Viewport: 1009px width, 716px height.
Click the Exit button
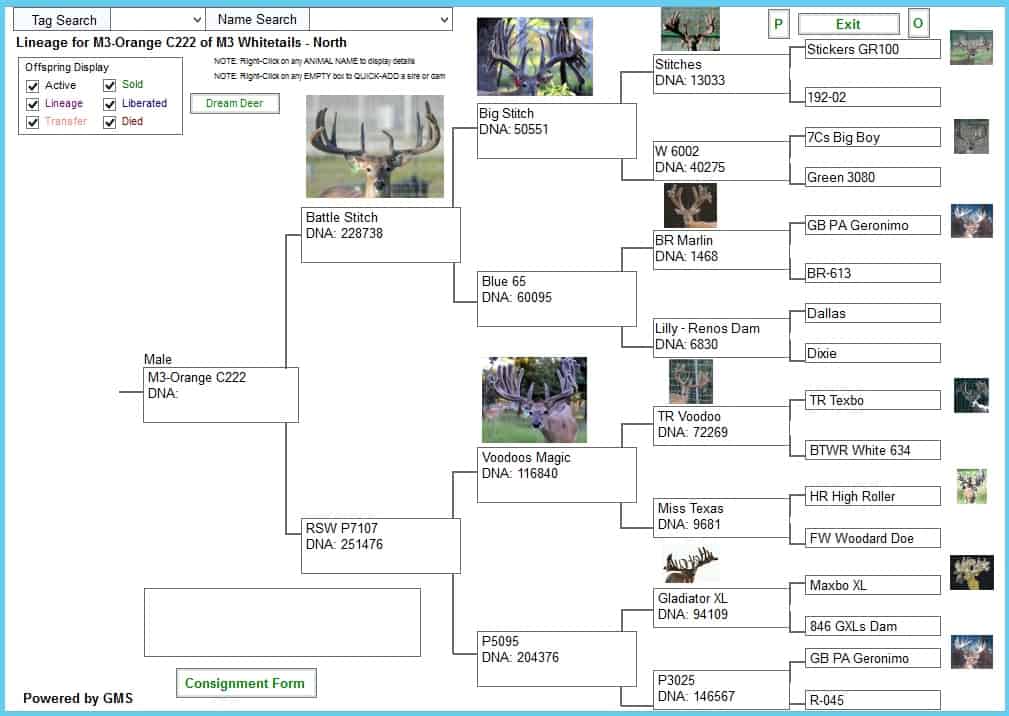click(x=848, y=24)
